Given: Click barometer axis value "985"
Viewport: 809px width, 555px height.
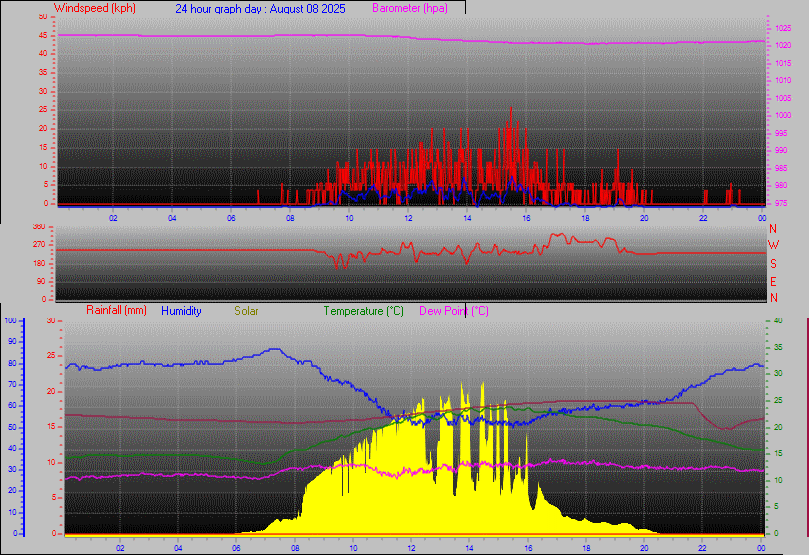Looking at the screenshot, I should coord(781,168).
